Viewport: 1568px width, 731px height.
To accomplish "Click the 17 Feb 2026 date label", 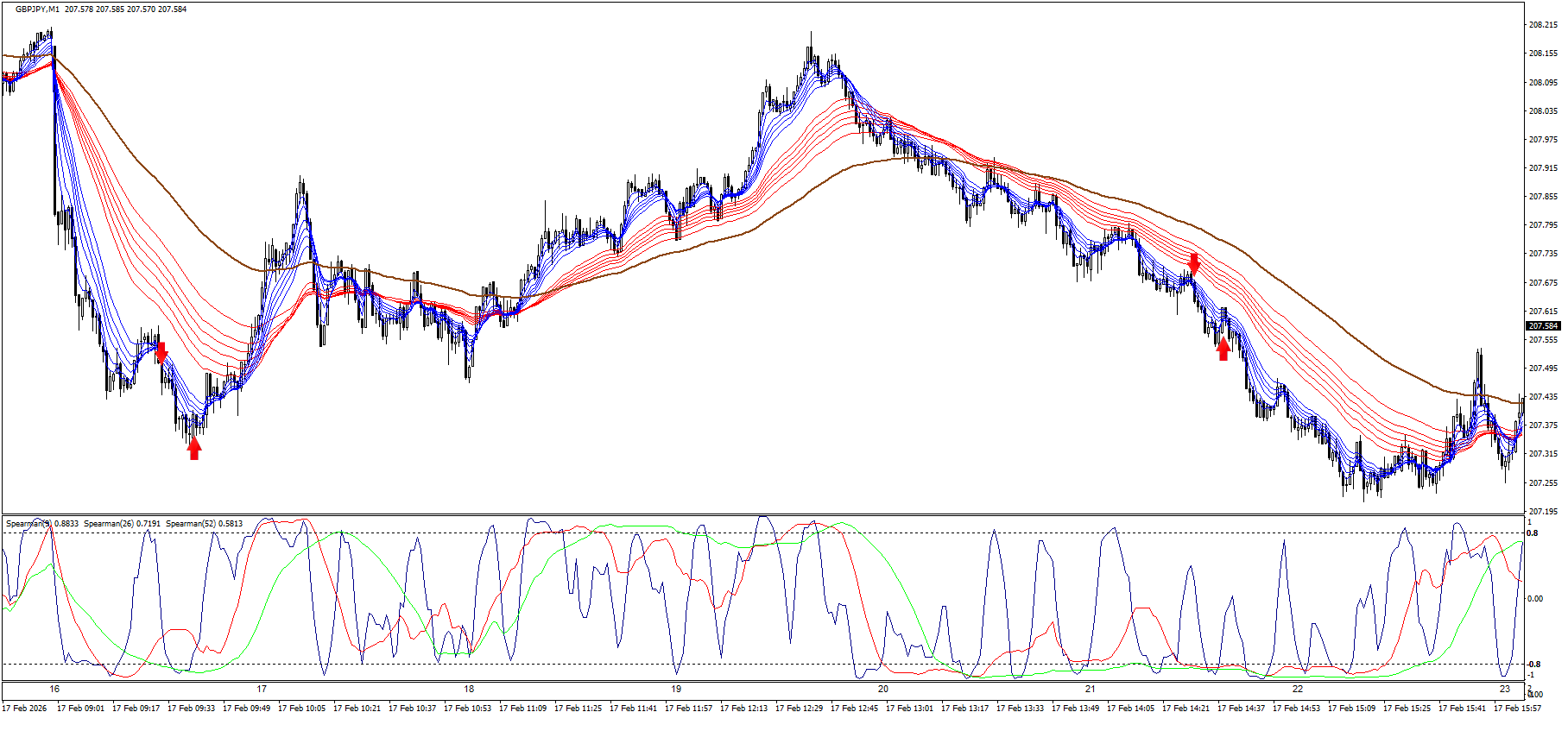I will pos(24,709).
